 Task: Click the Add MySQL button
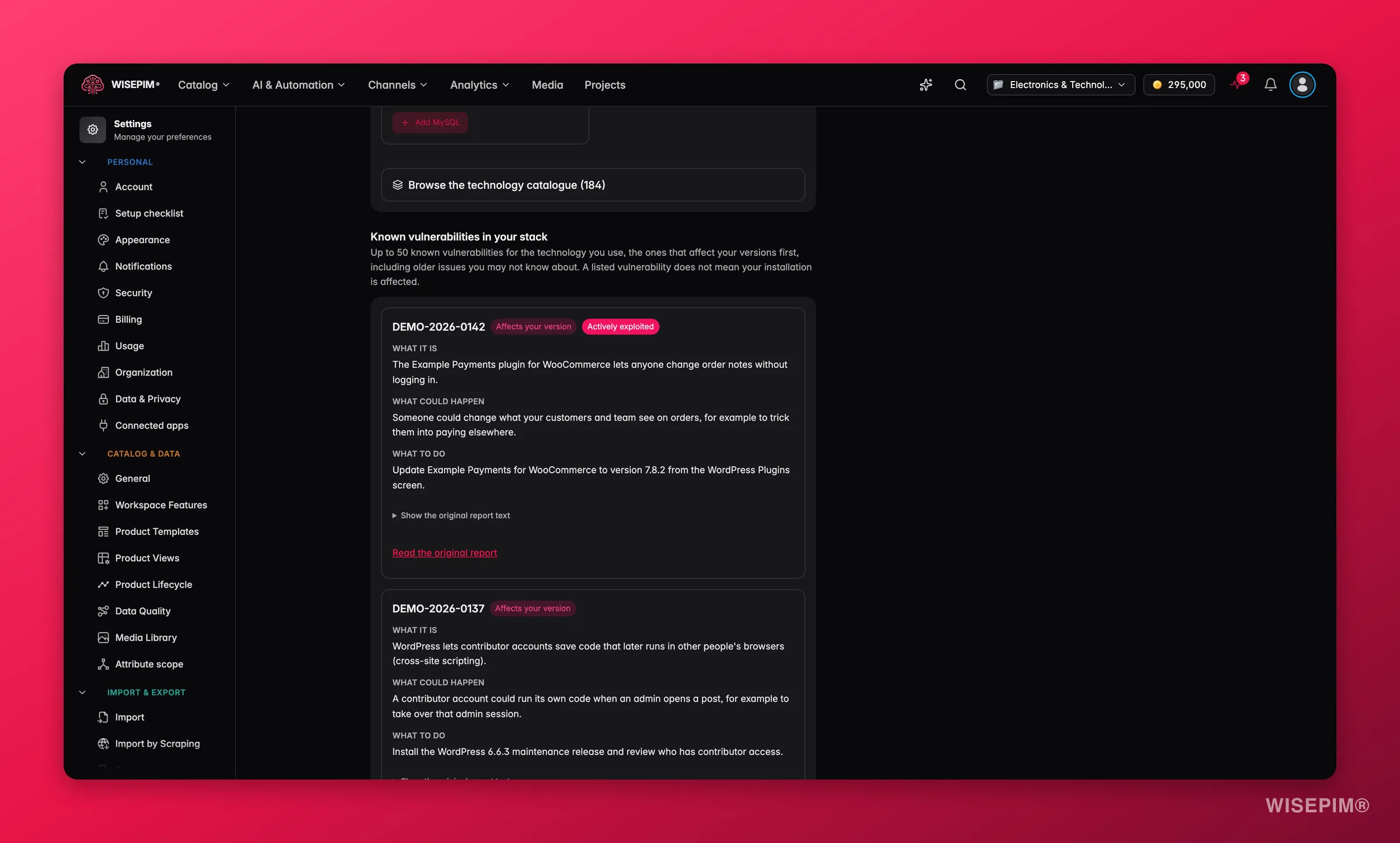(x=430, y=123)
